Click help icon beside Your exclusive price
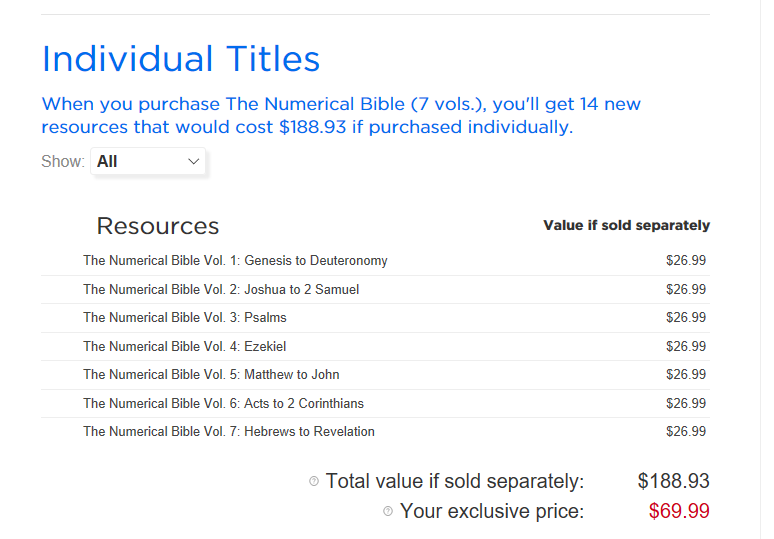The width and height of the screenshot is (774, 539). 388,511
